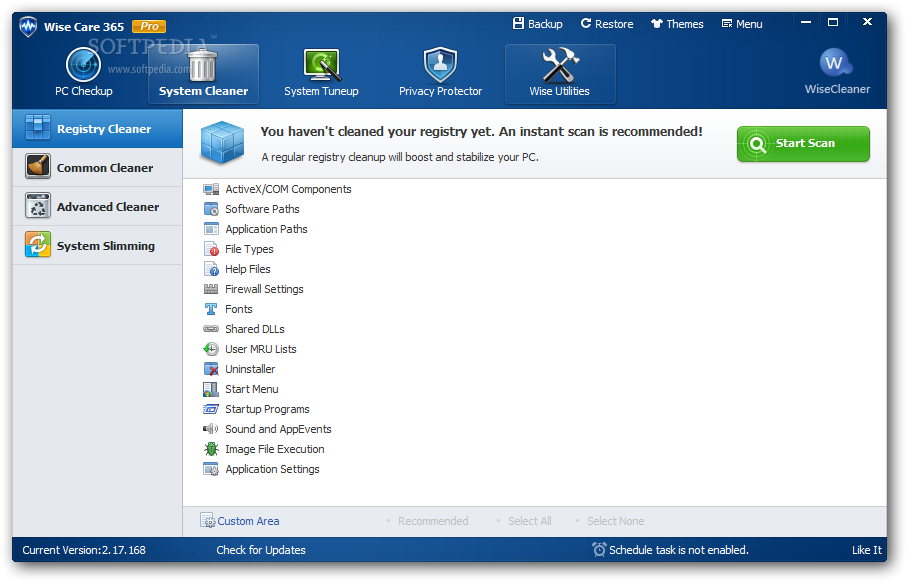The width and height of the screenshot is (907, 582).
Task: Click 'Current Version:2.17.168' status text
Action: pyautogui.click(x=84, y=550)
